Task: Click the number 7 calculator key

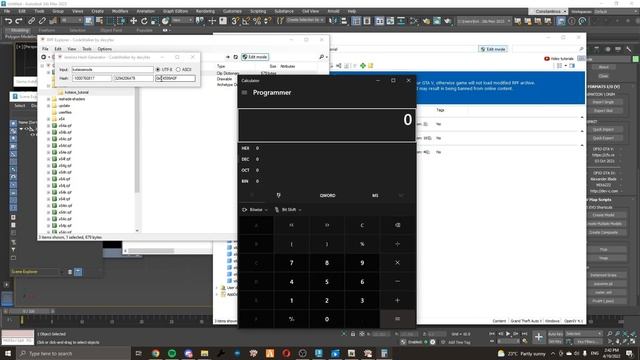Action: (x=291, y=262)
